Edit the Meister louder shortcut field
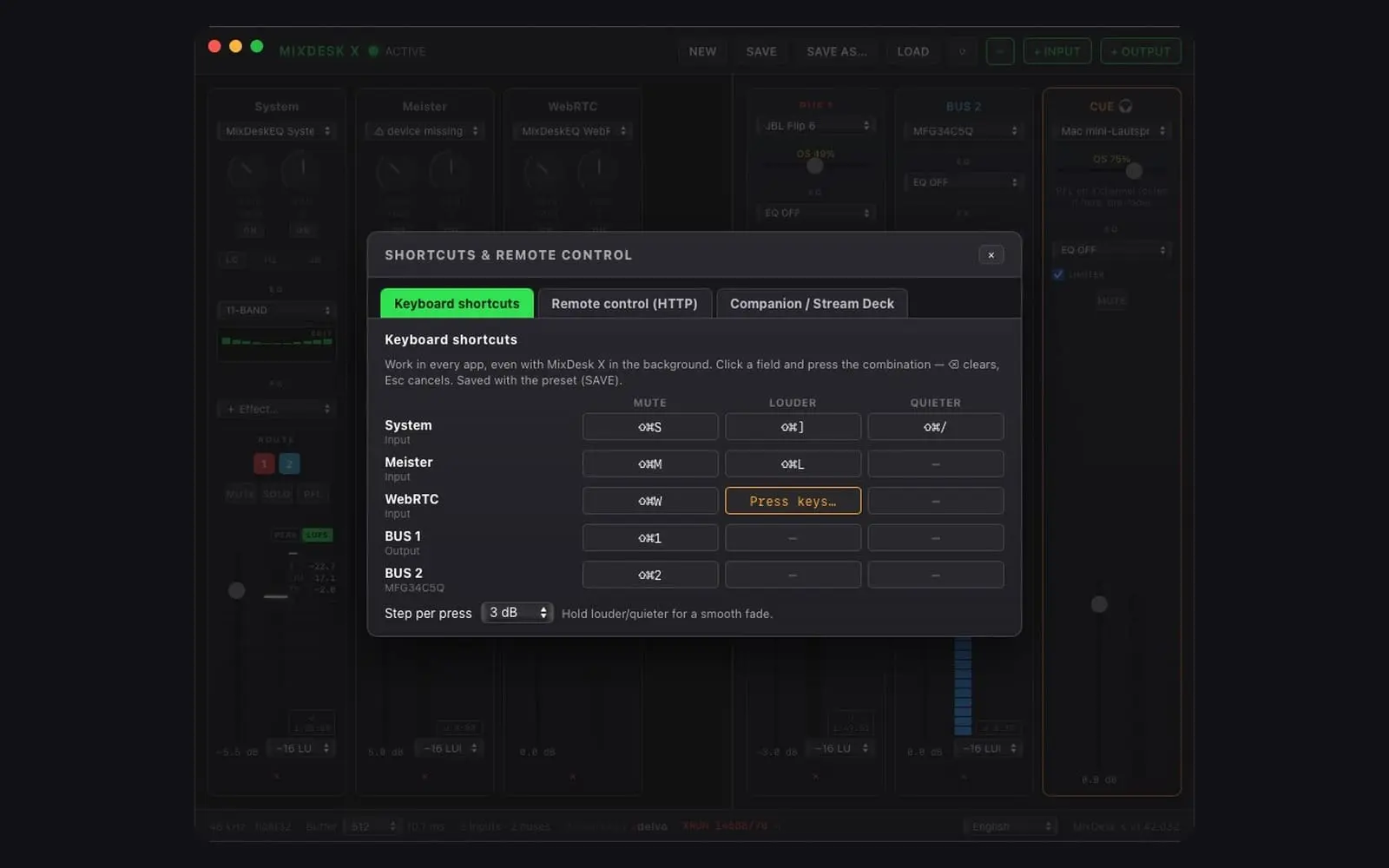Viewport: 1389px width, 868px height. [793, 464]
